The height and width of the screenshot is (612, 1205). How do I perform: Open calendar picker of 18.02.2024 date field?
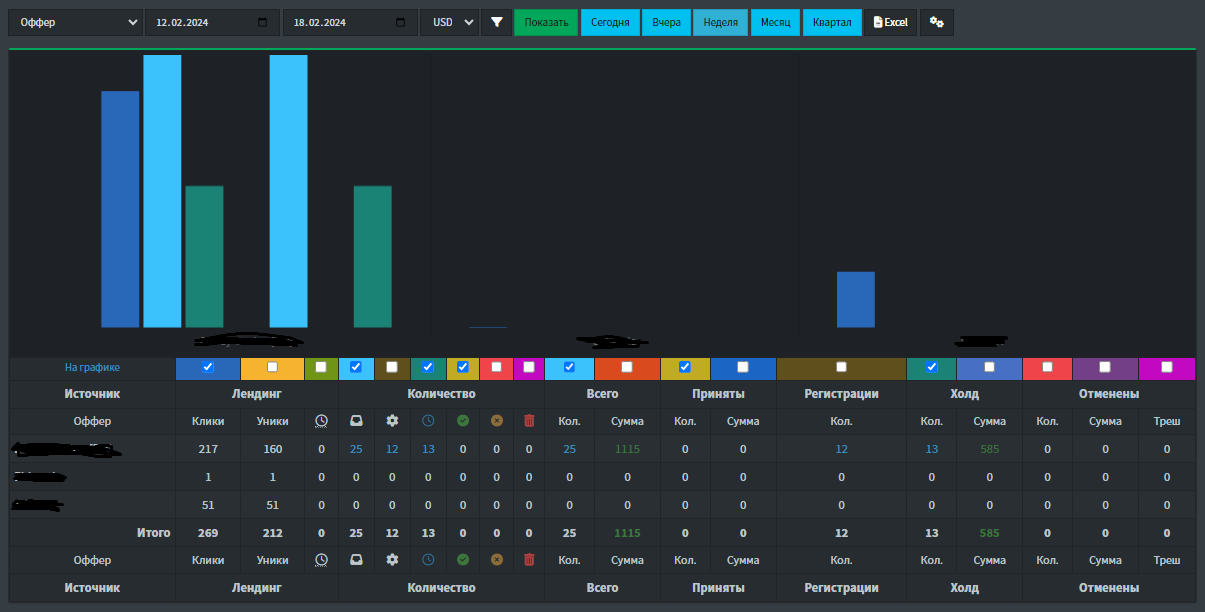click(x=401, y=22)
